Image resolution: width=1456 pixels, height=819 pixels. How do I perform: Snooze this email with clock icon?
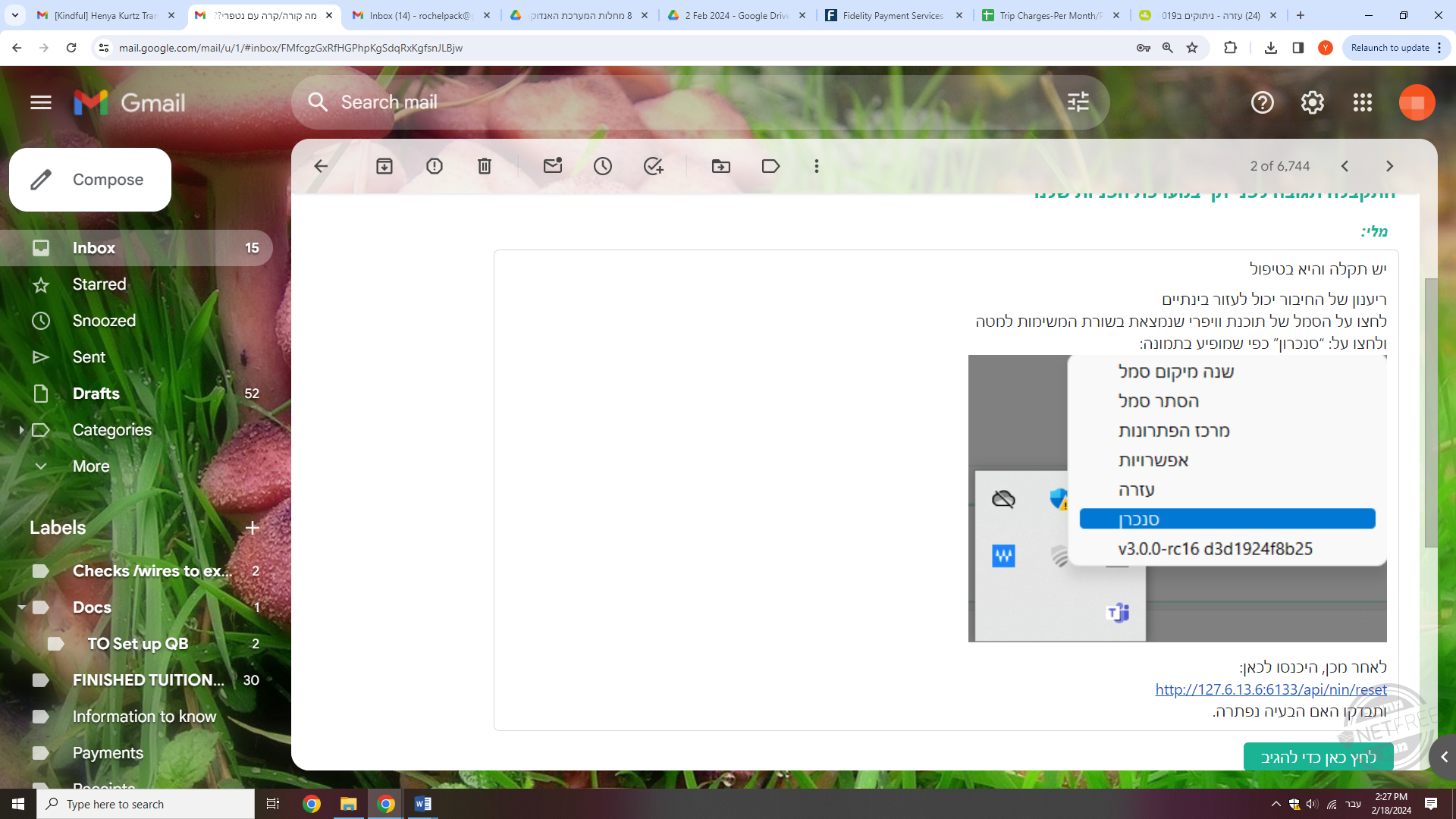603,166
